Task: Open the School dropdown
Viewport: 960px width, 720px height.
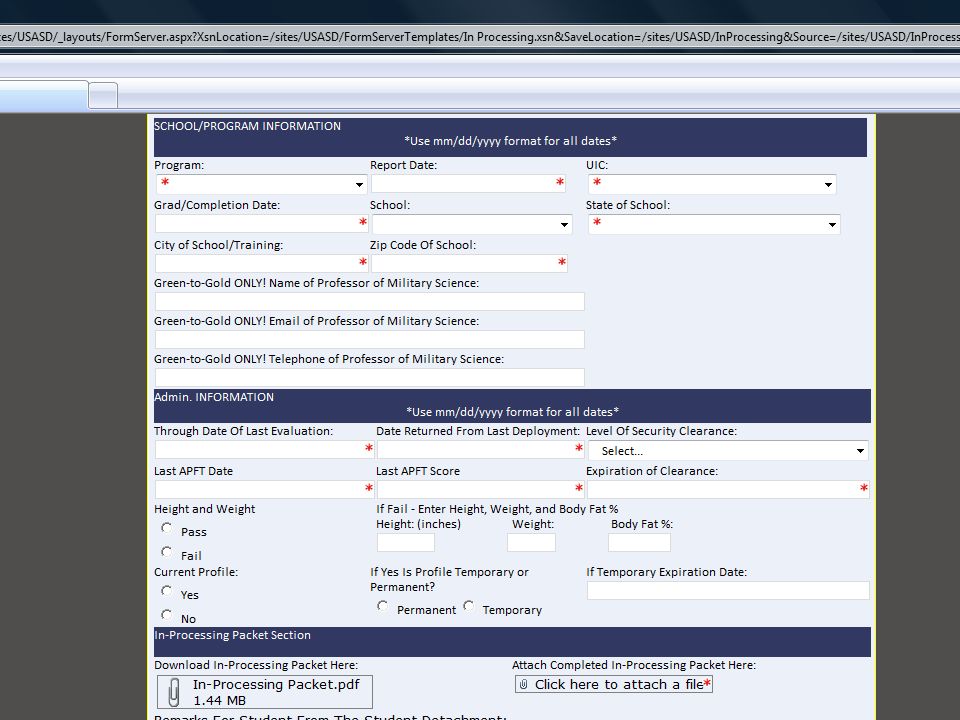Action: [x=472, y=224]
